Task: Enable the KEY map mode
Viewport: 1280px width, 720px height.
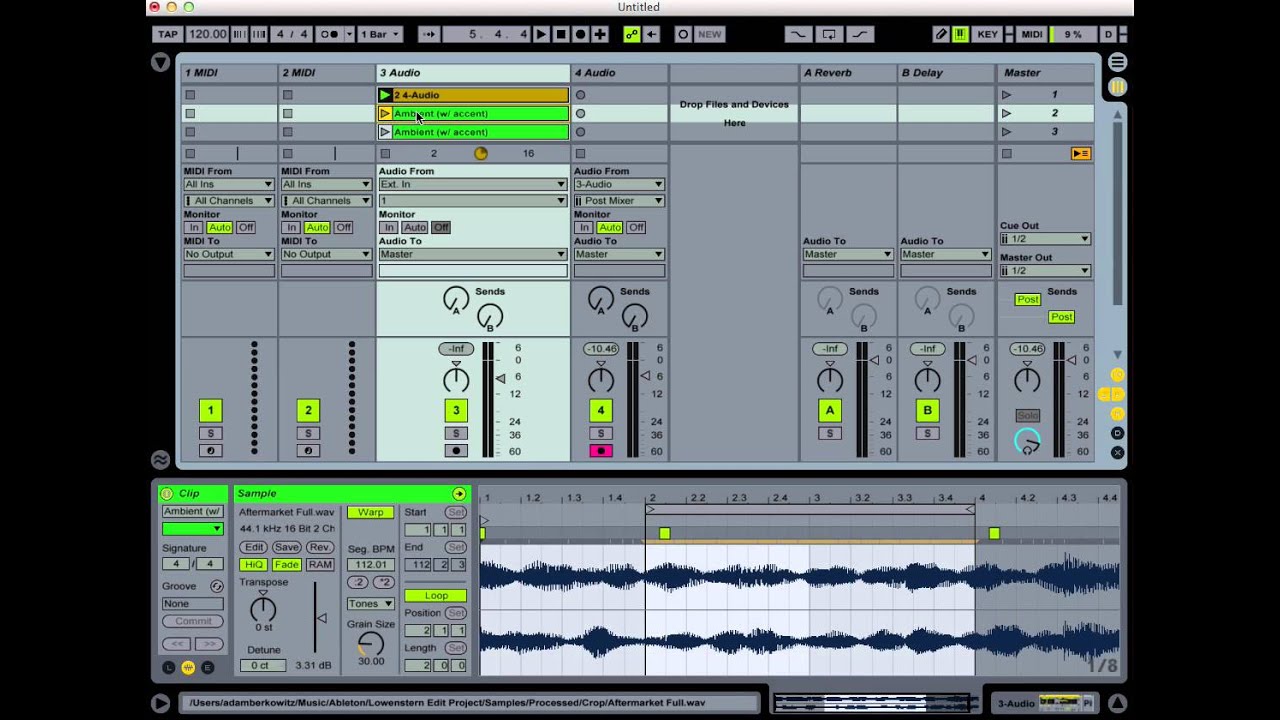Action: coord(988,34)
